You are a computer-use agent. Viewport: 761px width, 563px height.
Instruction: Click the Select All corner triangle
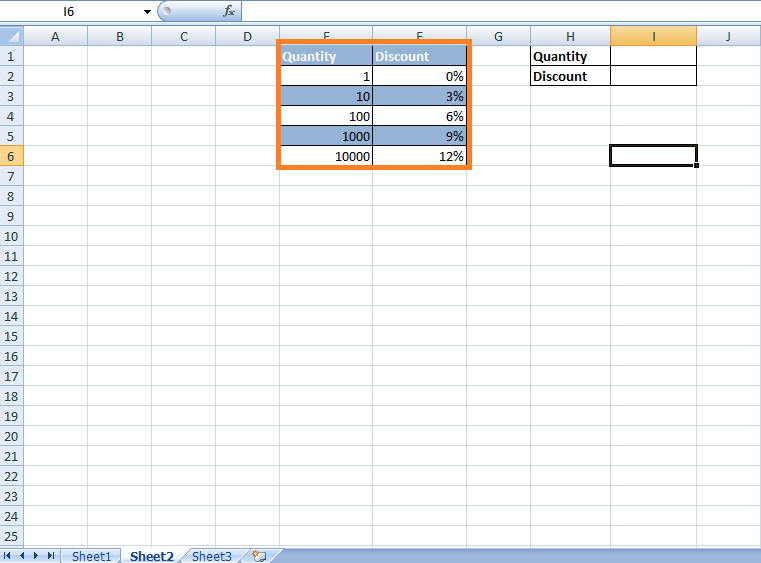[x=11, y=37]
